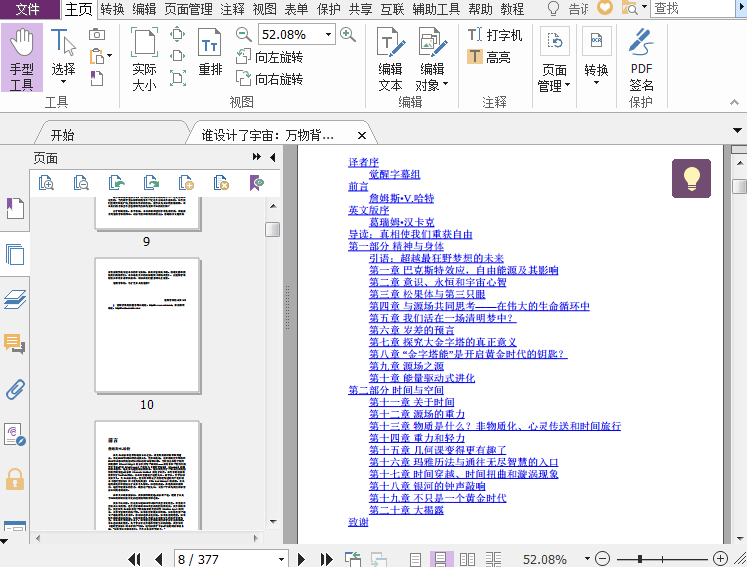Collapse the ribbon with the arrow

(734, 102)
